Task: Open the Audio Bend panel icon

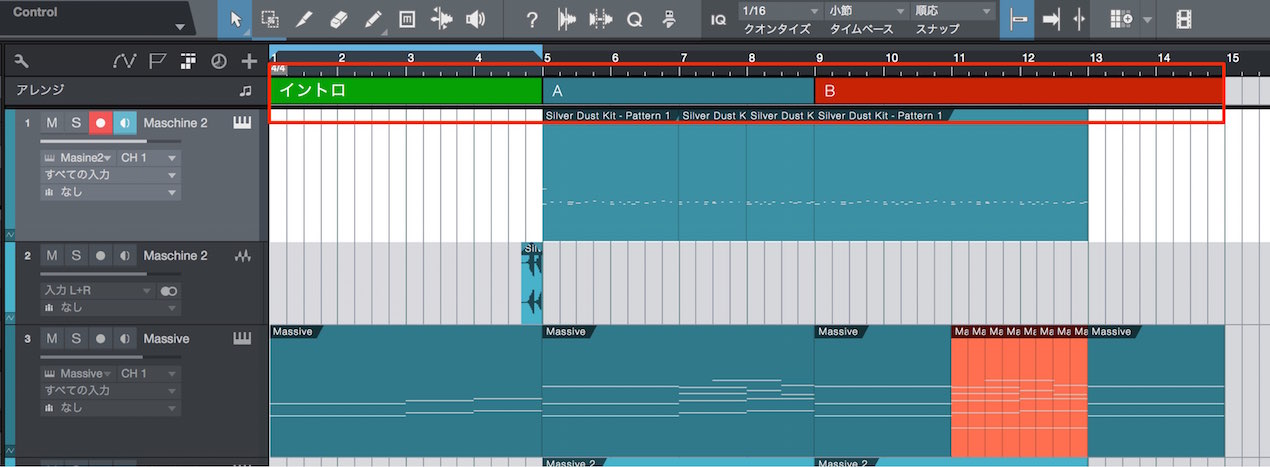Action: pyautogui.click(x=601, y=19)
